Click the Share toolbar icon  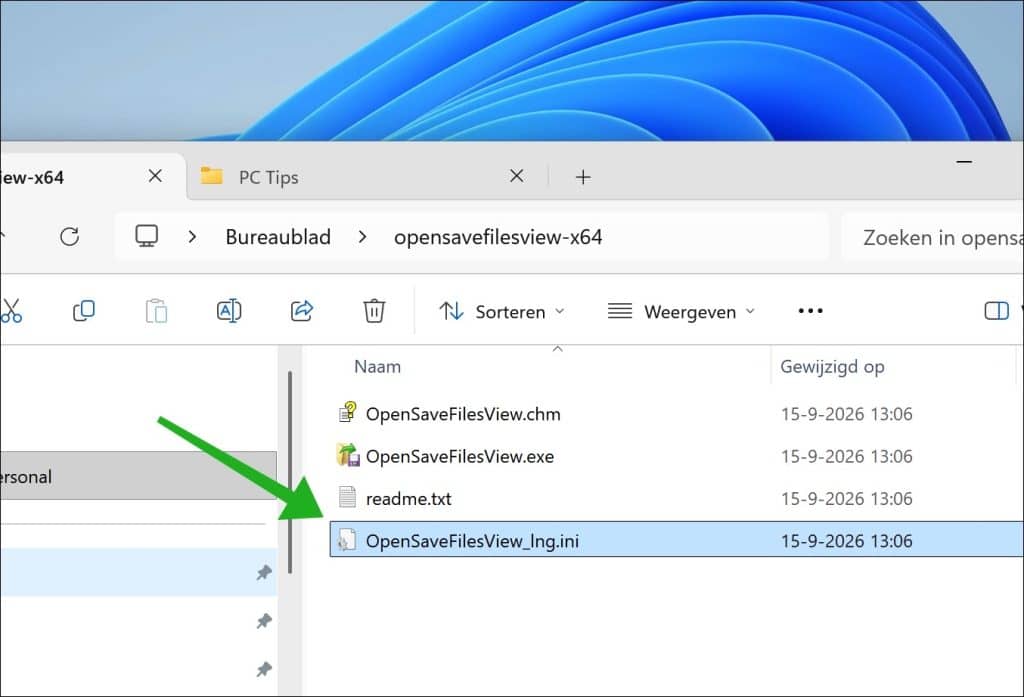pos(302,311)
